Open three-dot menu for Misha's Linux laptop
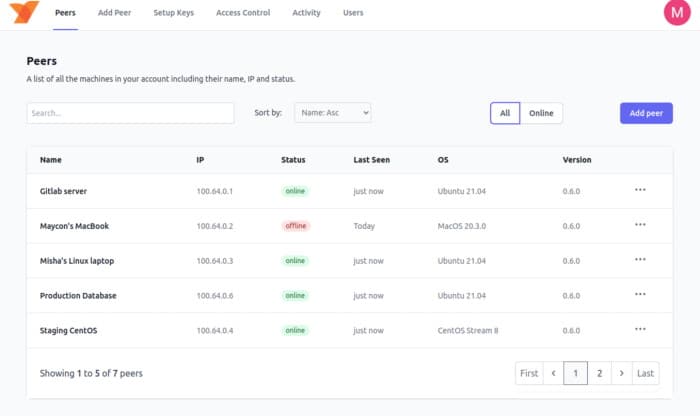The image size is (700, 416). point(640,260)
